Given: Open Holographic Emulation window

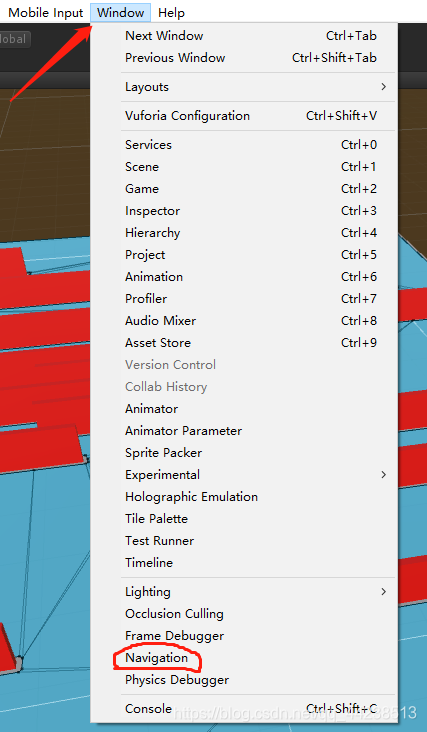Looking at the screenshot, I should tap(244, 497).
